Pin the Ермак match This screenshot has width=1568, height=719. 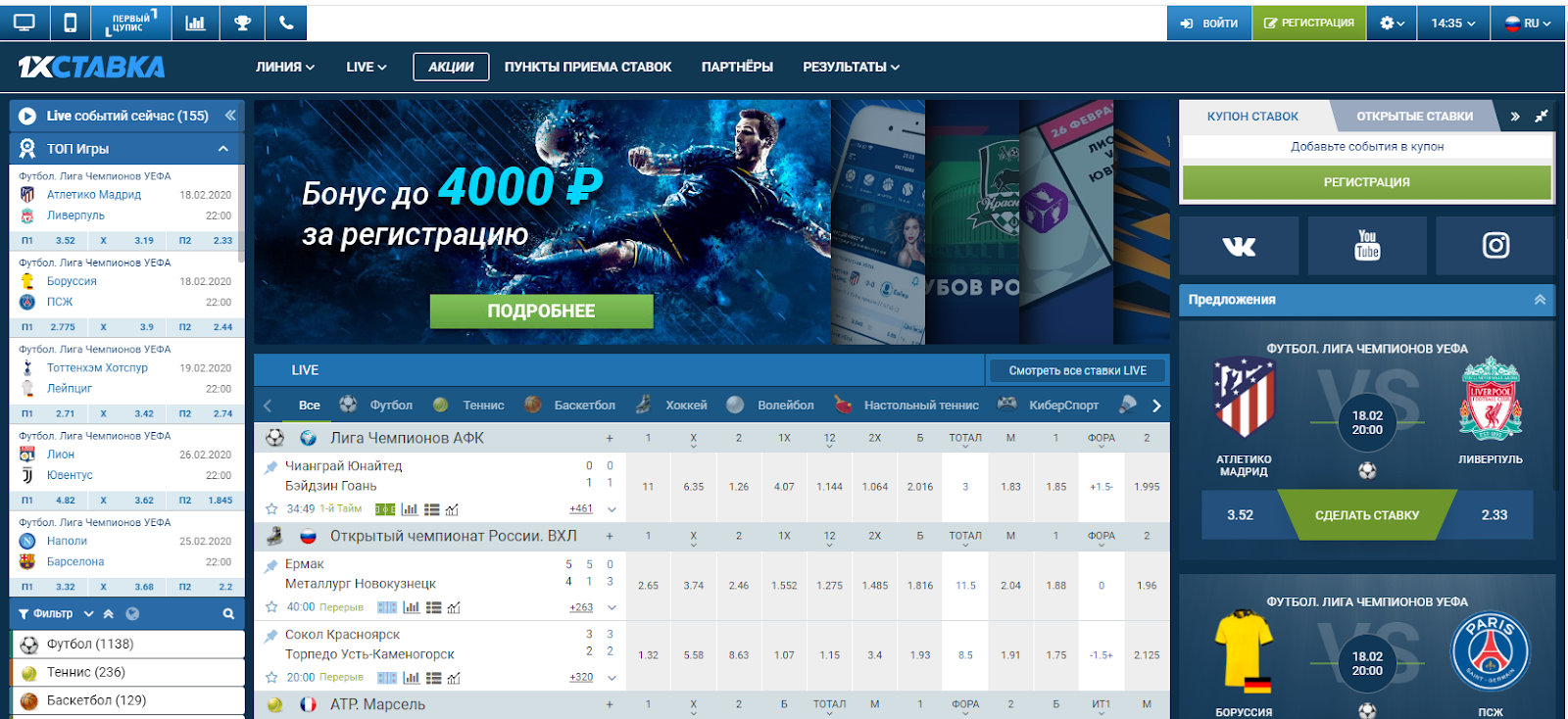(x=271, y=565)
